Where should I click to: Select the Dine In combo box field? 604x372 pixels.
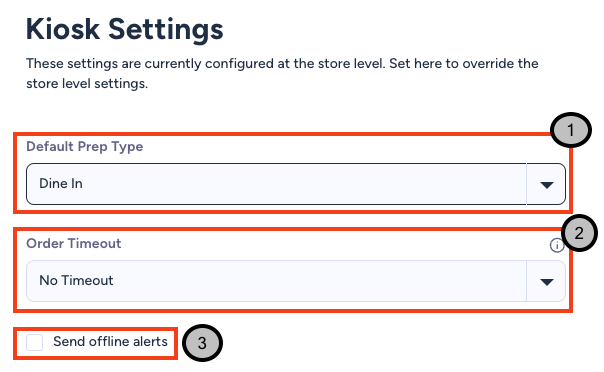(x=296, y=184)
